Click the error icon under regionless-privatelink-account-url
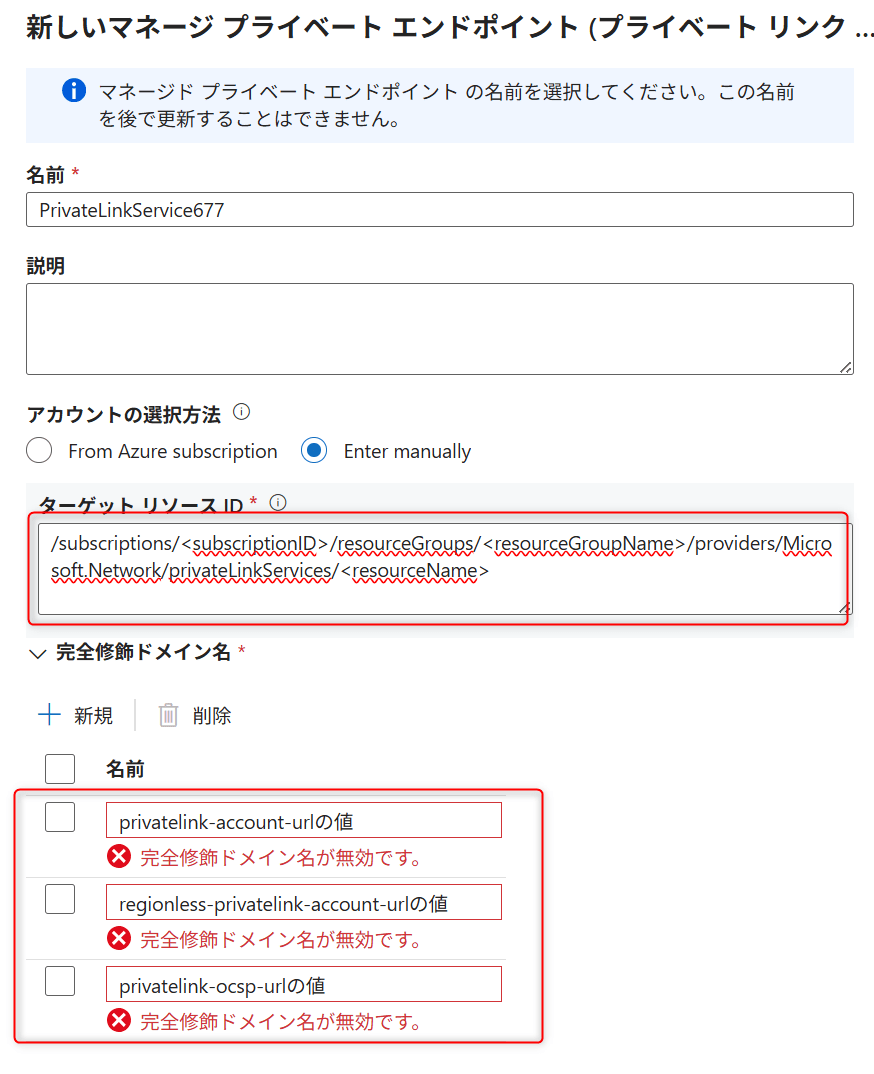The height and width of the screenshot is (1074, 874). coord(119,938)
